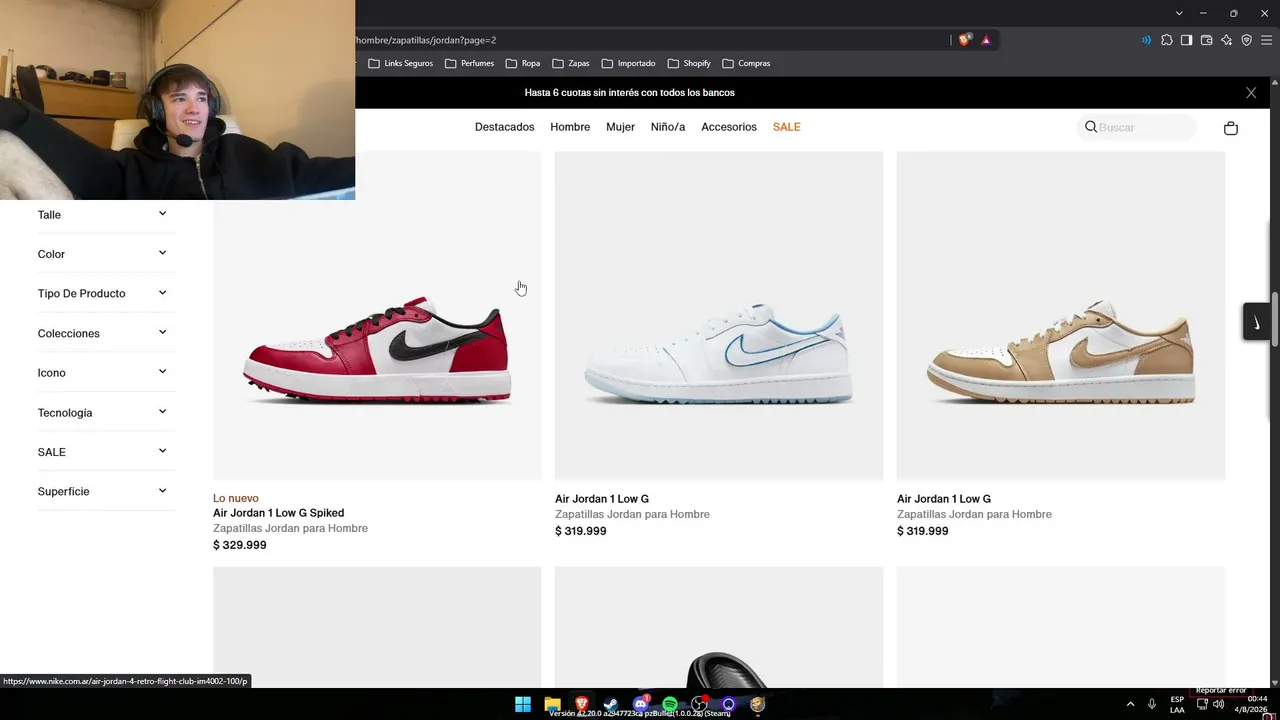Click the microphone icon in system tray
Screen dimensions: 1280x720
1152,704
